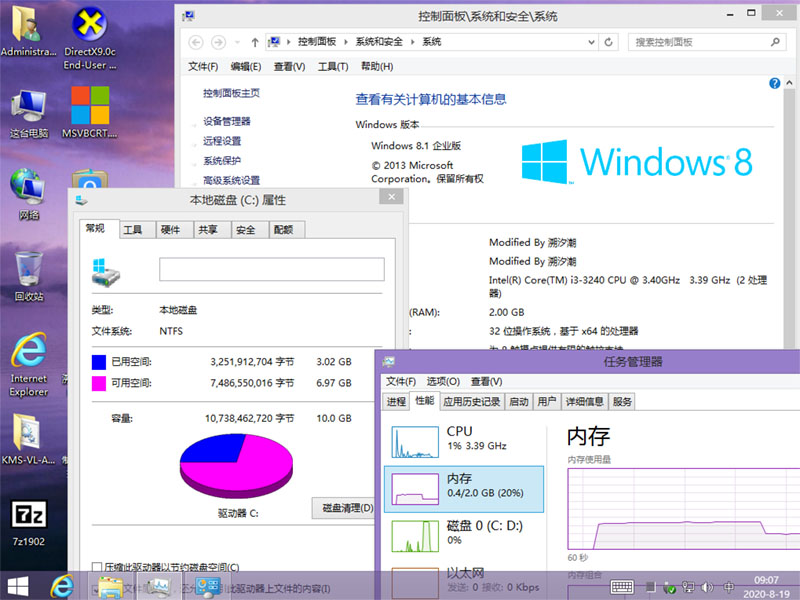Open the 文件(F) menu in Task Manager
The width and height of the screenshot is (800, 600).
(401, 381)
